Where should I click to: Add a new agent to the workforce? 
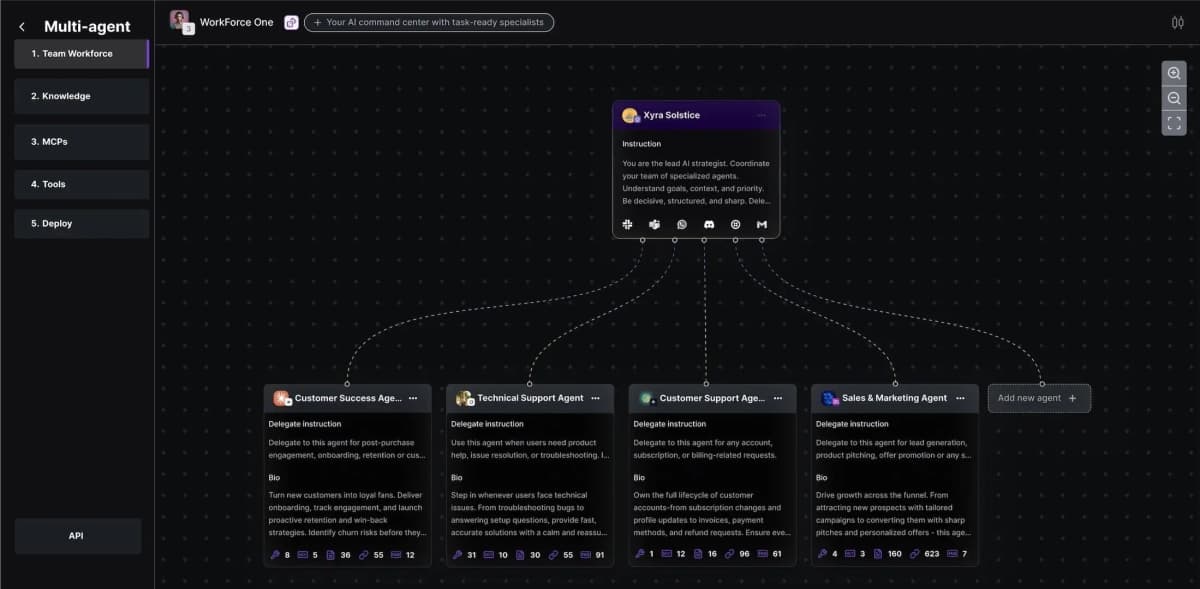coord(1039,397)
